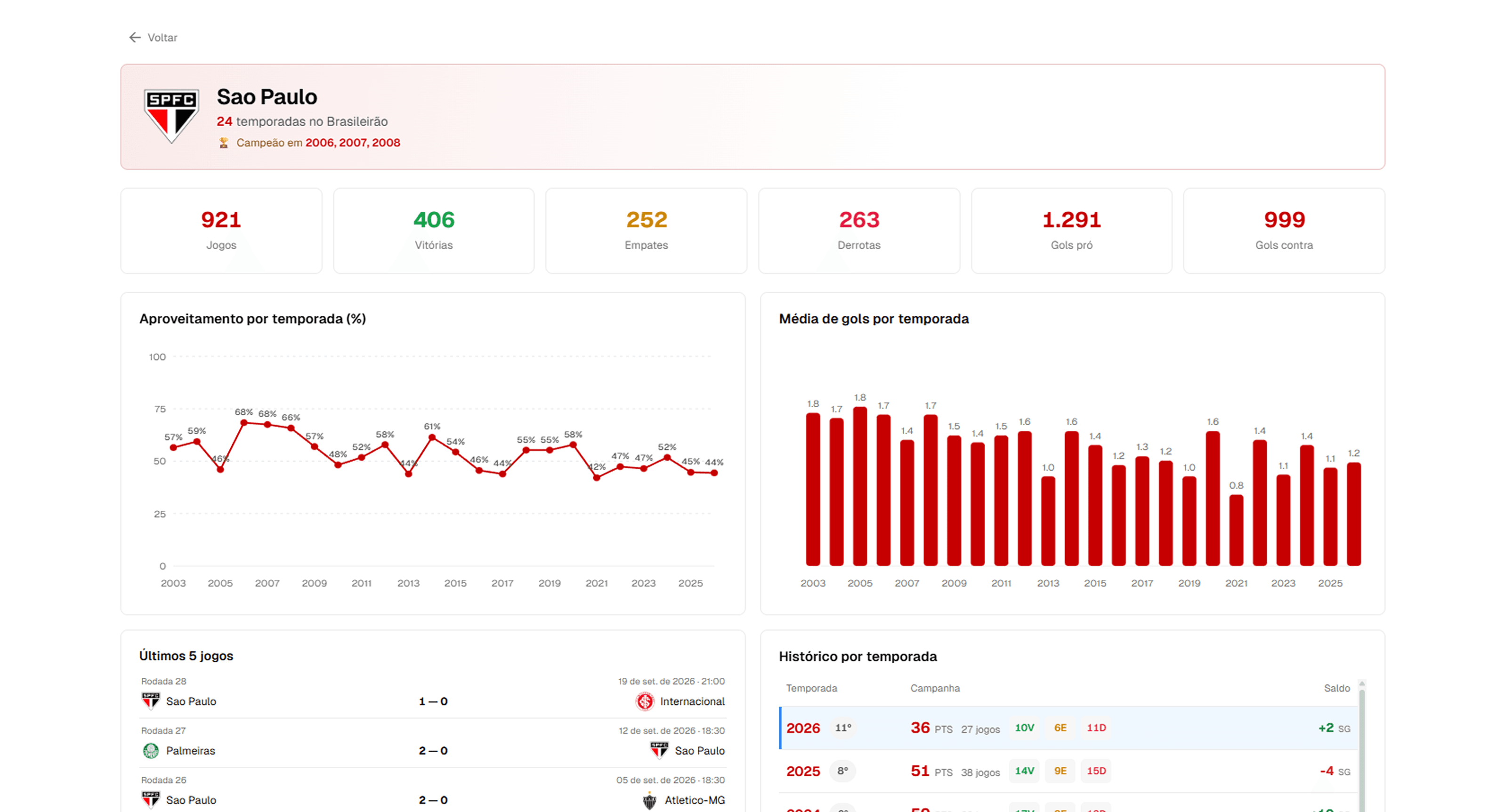Click the Sao Paulo crest in Rodada 28

coord(151,701)
